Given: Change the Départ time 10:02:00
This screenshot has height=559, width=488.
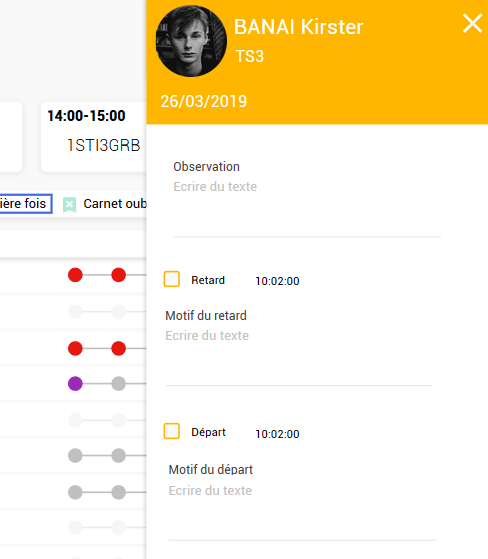Looking at the screenshot, I should tap(277, 434).
